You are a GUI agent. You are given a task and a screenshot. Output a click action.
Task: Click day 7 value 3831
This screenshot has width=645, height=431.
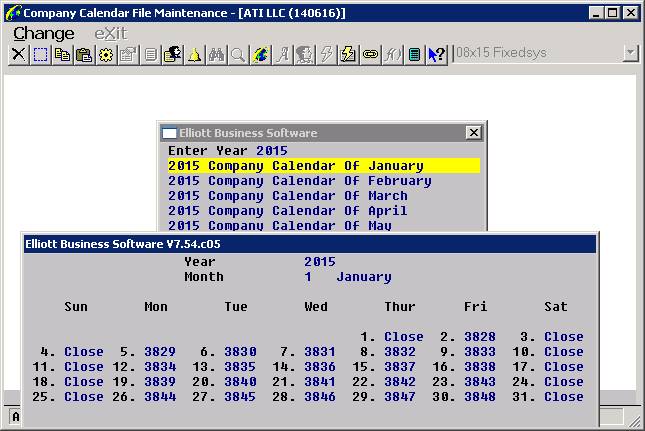(x=320, y=352)
